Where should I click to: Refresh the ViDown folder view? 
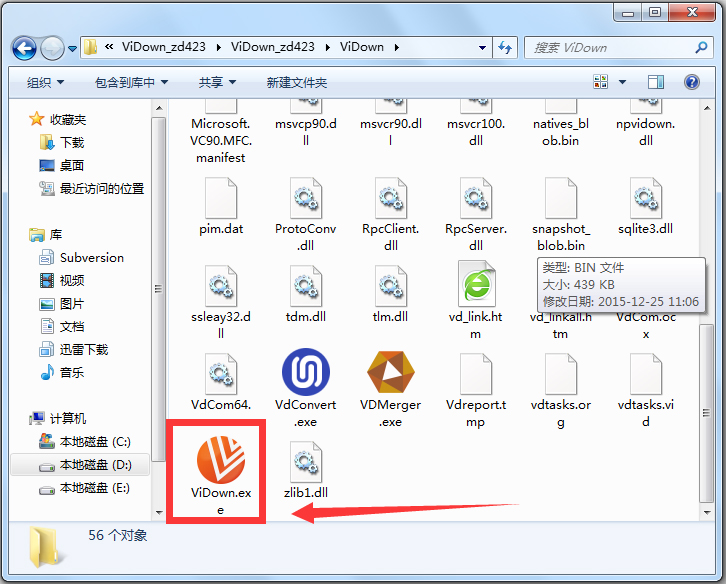[x=505, y=47]
